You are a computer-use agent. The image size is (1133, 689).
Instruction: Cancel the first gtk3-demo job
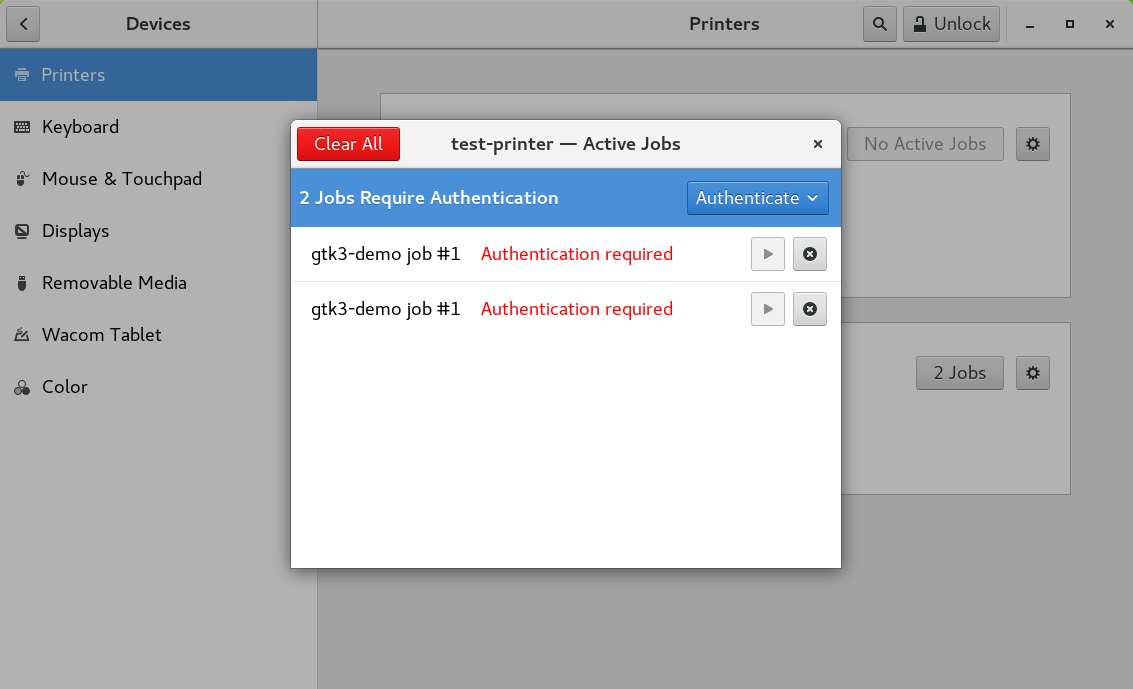coord(809,254)
